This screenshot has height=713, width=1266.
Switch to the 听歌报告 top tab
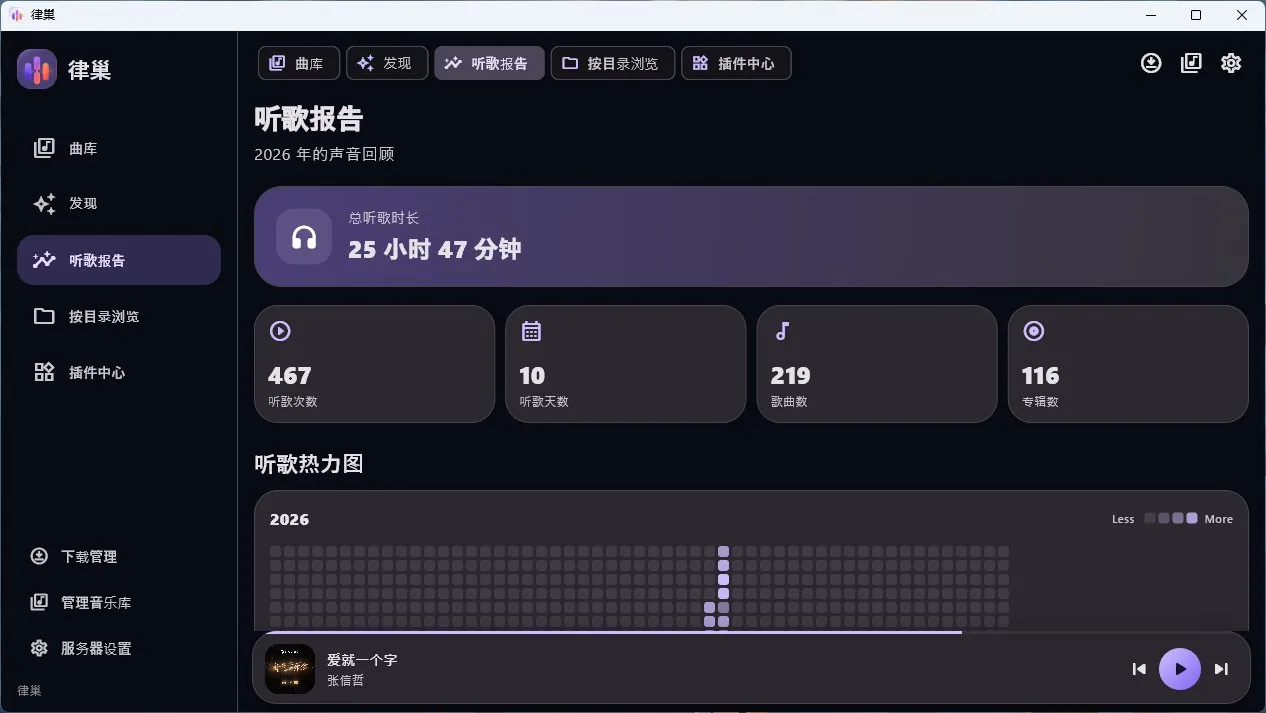489,63
